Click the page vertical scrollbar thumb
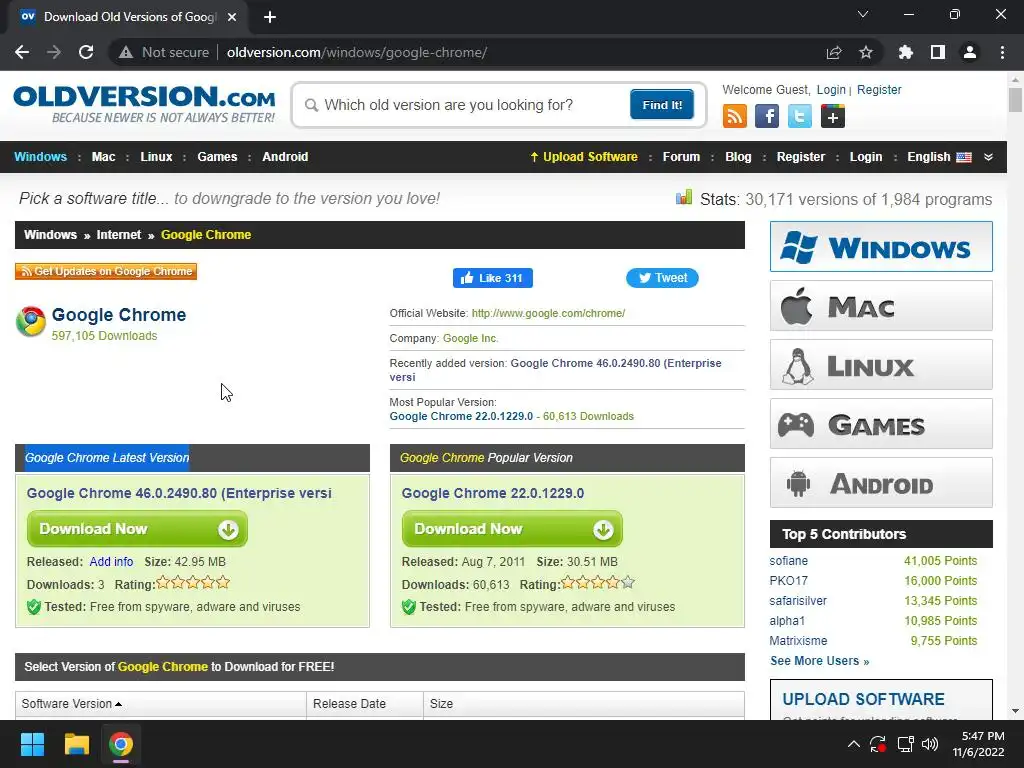This screenshot has height=768, width=1024. (1015, 100)
